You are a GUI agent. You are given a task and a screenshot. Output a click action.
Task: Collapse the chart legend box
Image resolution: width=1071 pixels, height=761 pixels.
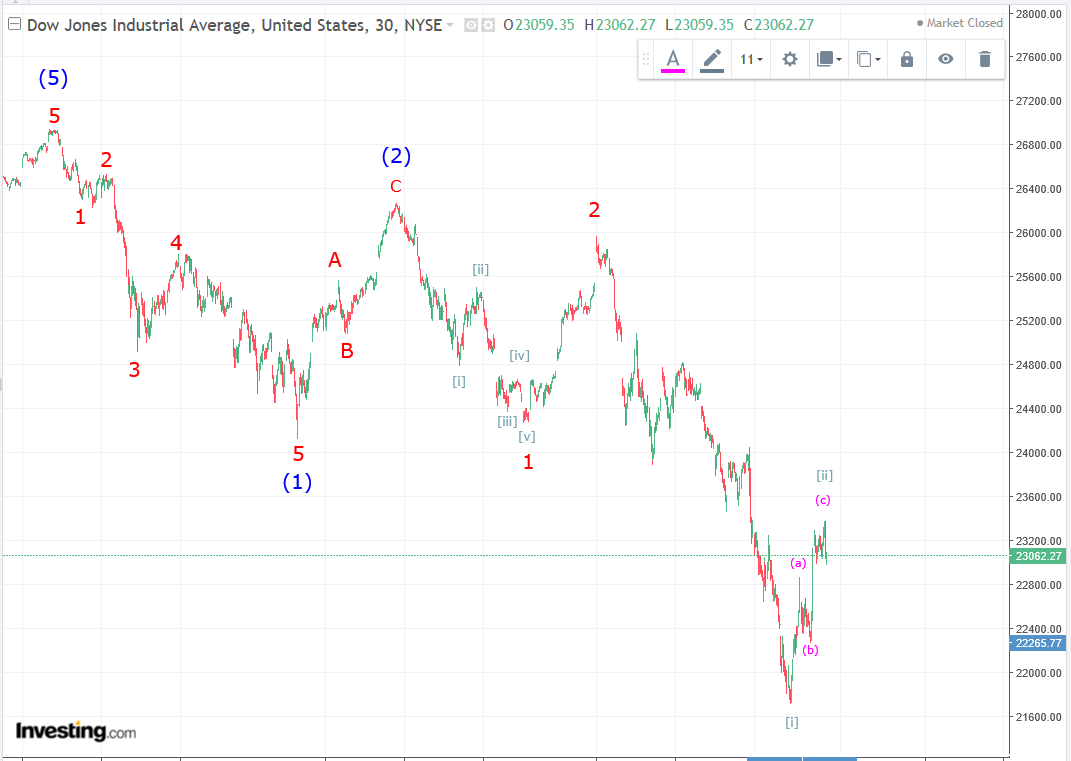pyautogui.click(x=14, y=25)
